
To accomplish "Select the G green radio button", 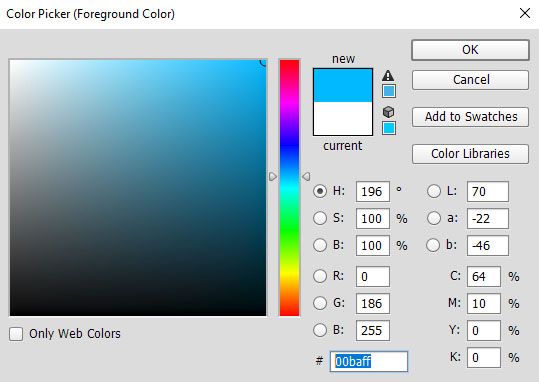I will point(320,303).
